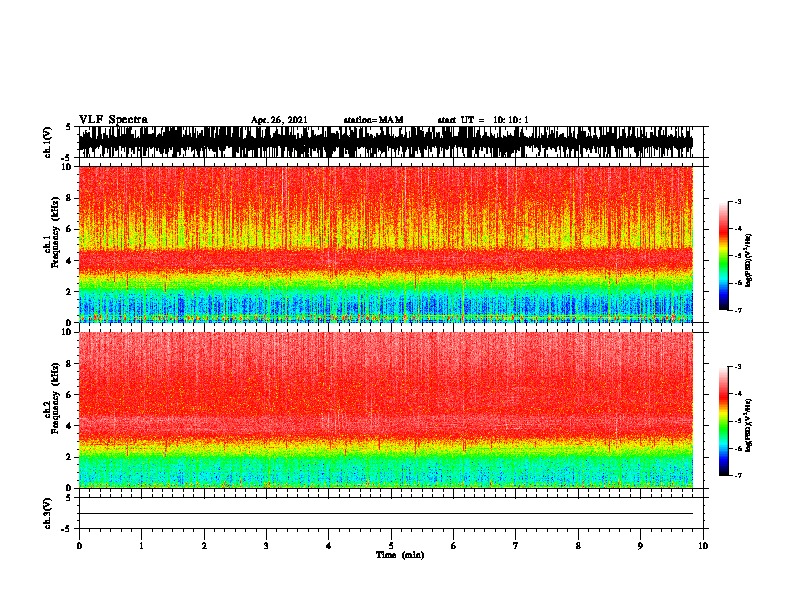Image resolution: width=792 pixels, height=612 pixels.
Task: Click the "-7" label on ch.2 colorbar
Action: [738, 476]
